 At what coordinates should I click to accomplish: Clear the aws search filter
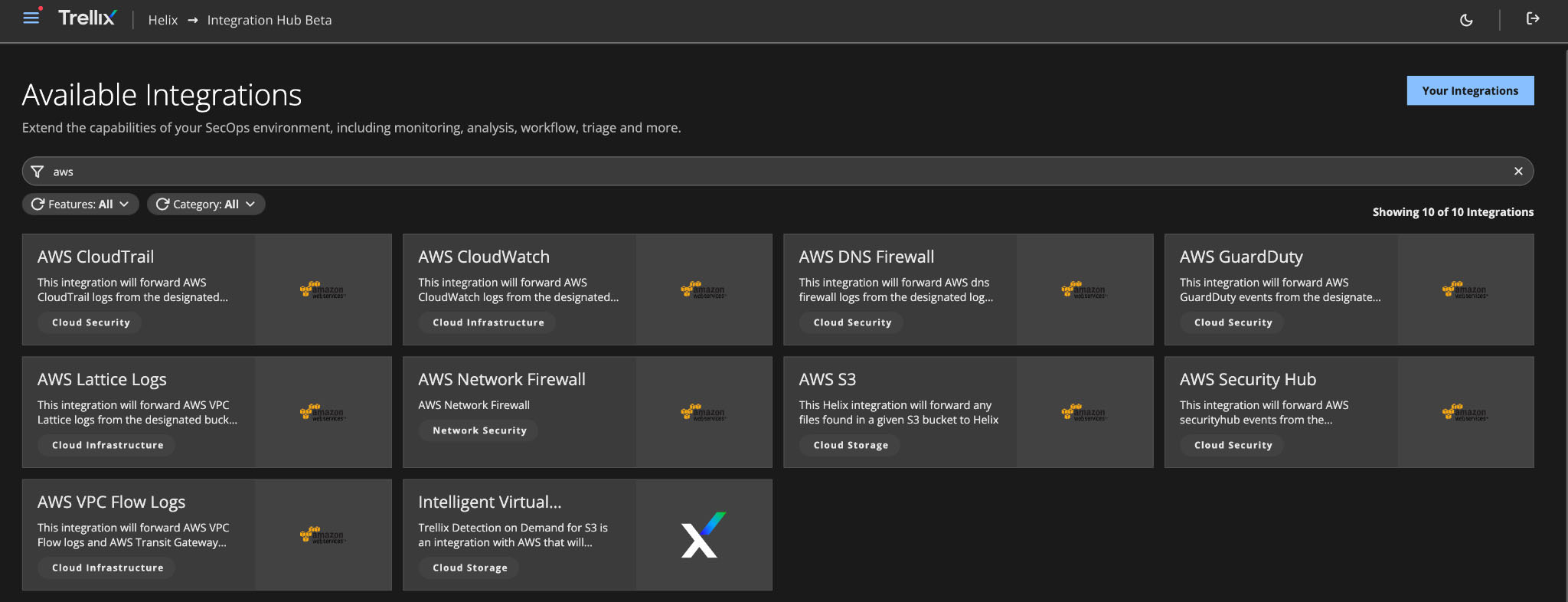1518,172
